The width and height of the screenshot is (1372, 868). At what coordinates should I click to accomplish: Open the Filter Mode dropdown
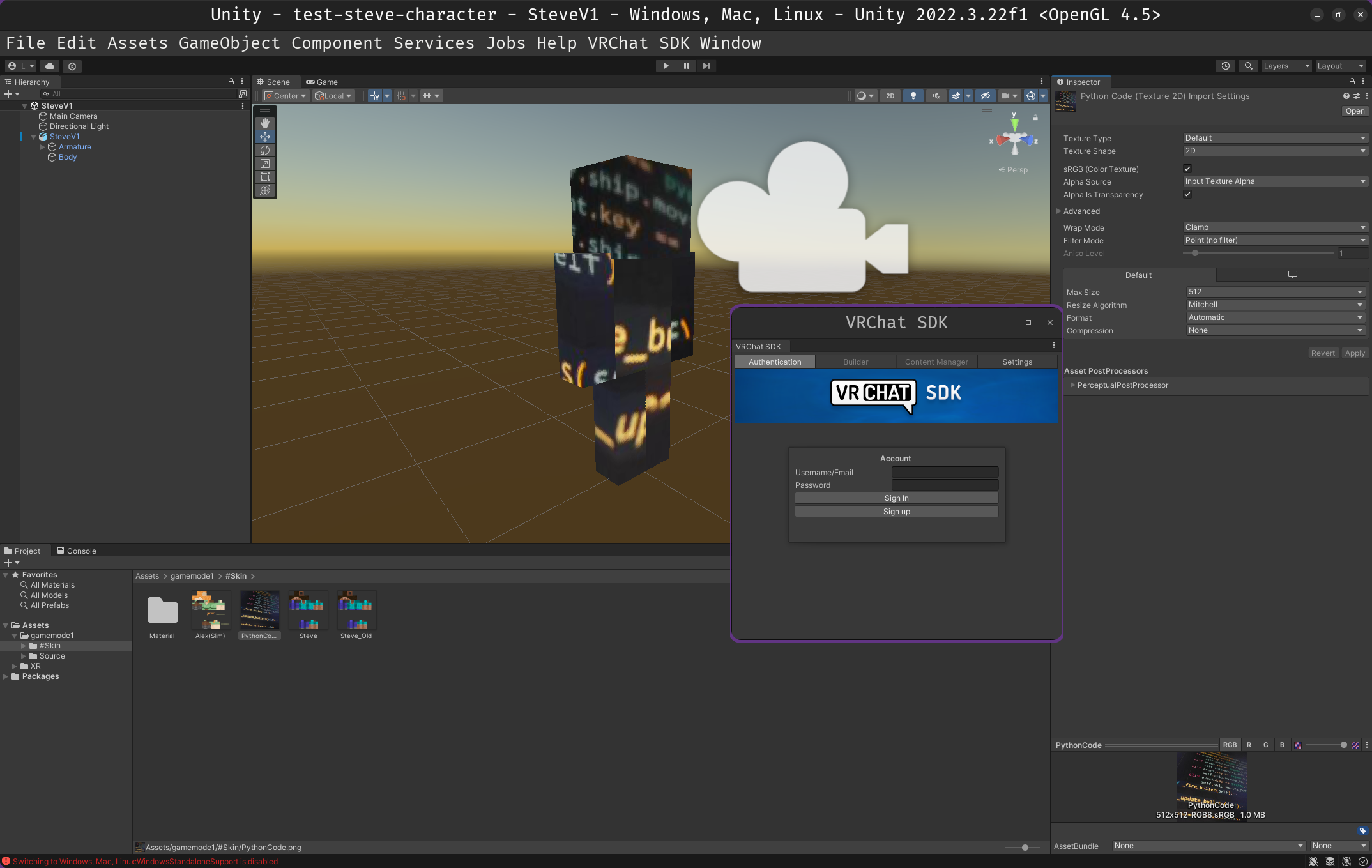1274,240
